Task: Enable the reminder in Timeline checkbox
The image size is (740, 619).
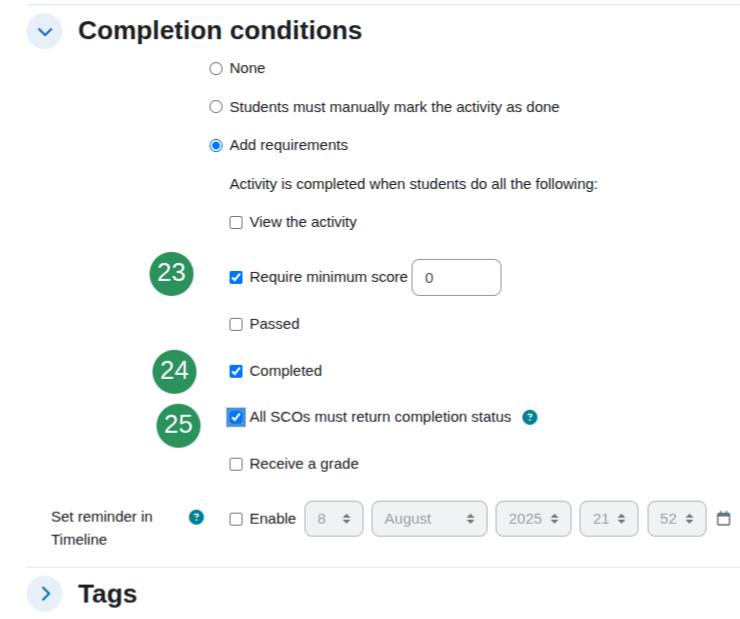Action: tap(236, 519)
